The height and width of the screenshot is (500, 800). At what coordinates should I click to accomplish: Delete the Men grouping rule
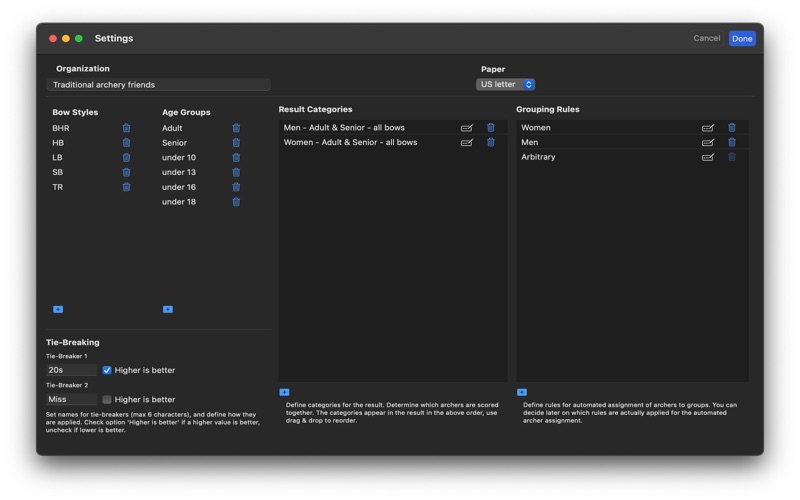(732, 142)
